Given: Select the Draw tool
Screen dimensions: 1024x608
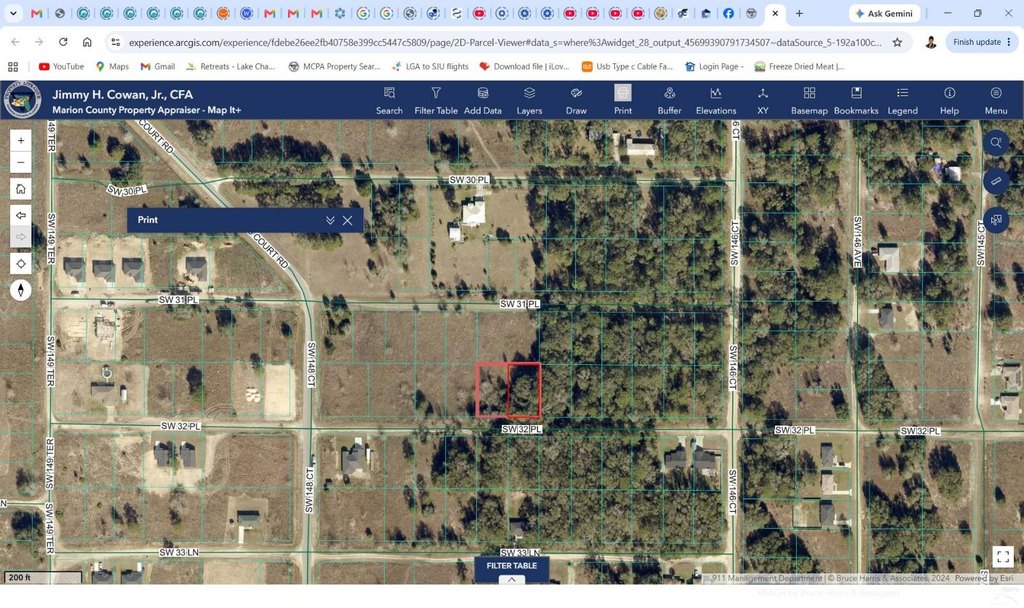Looking at the screenshot, I should tap(576, 101).
